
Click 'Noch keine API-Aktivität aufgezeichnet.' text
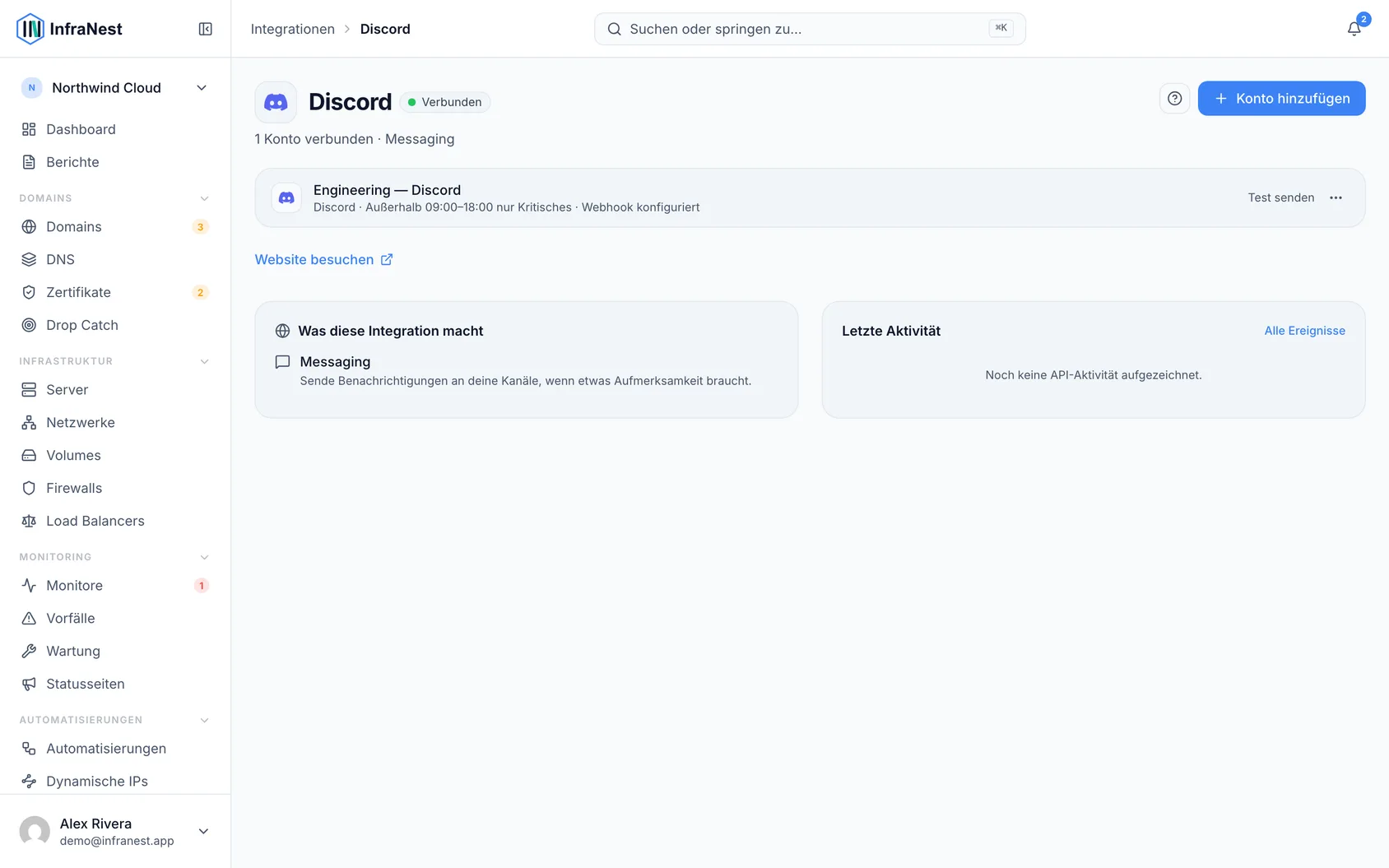(x=1094, y=375)
